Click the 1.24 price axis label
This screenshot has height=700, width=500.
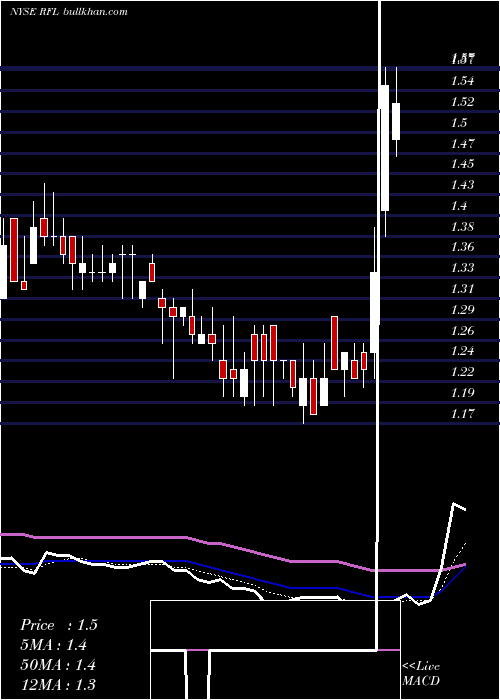click(462, 350)
